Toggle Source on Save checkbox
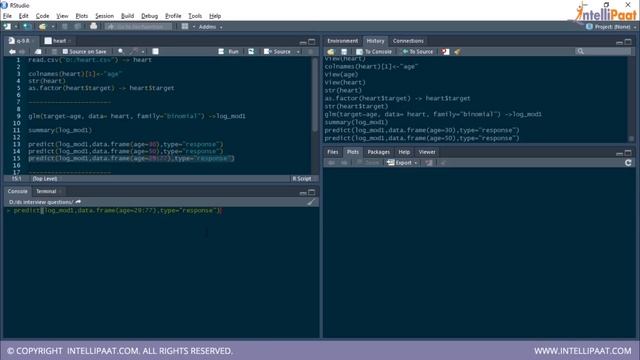The width and height of the screenshot is (640, 360). [65, 52]
